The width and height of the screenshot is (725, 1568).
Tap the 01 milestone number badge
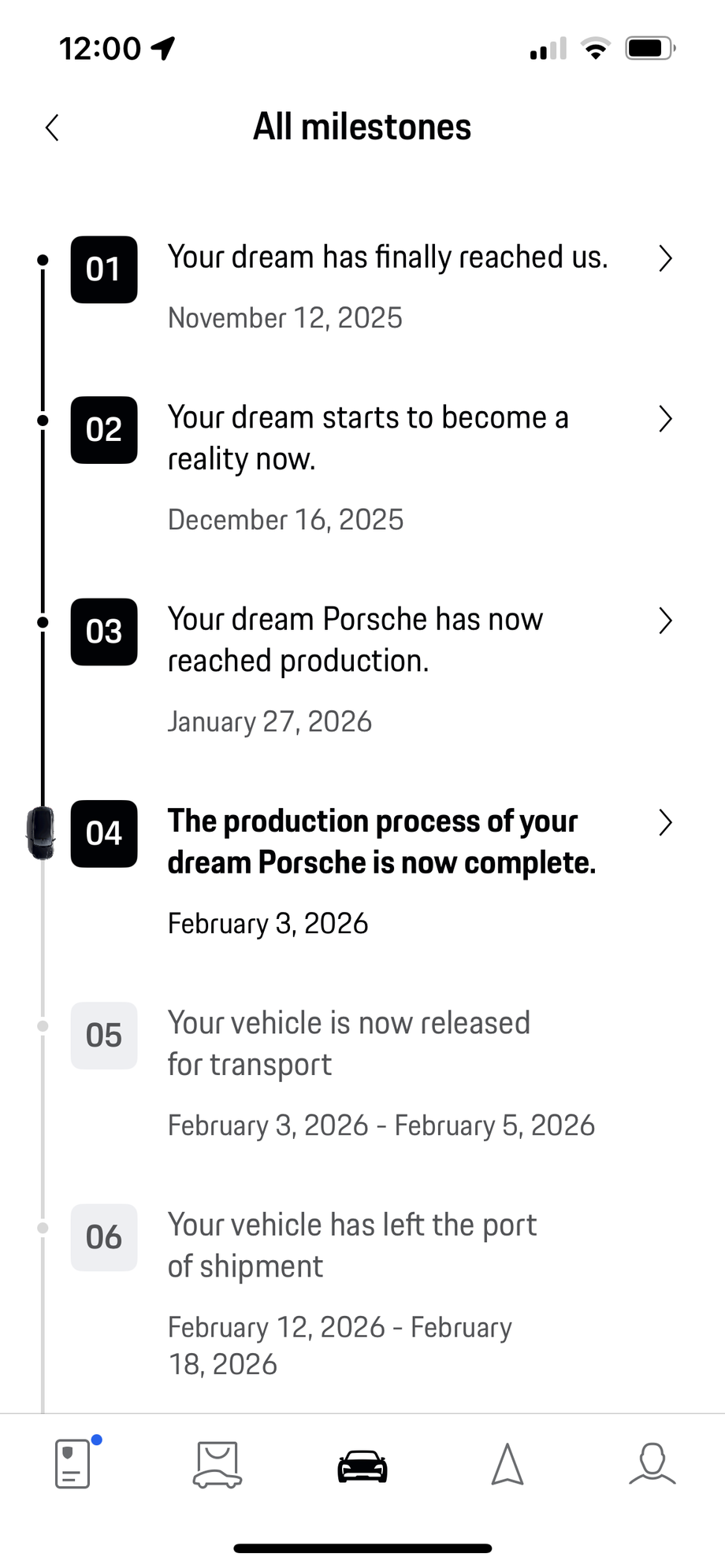click(x=104, y=269)
